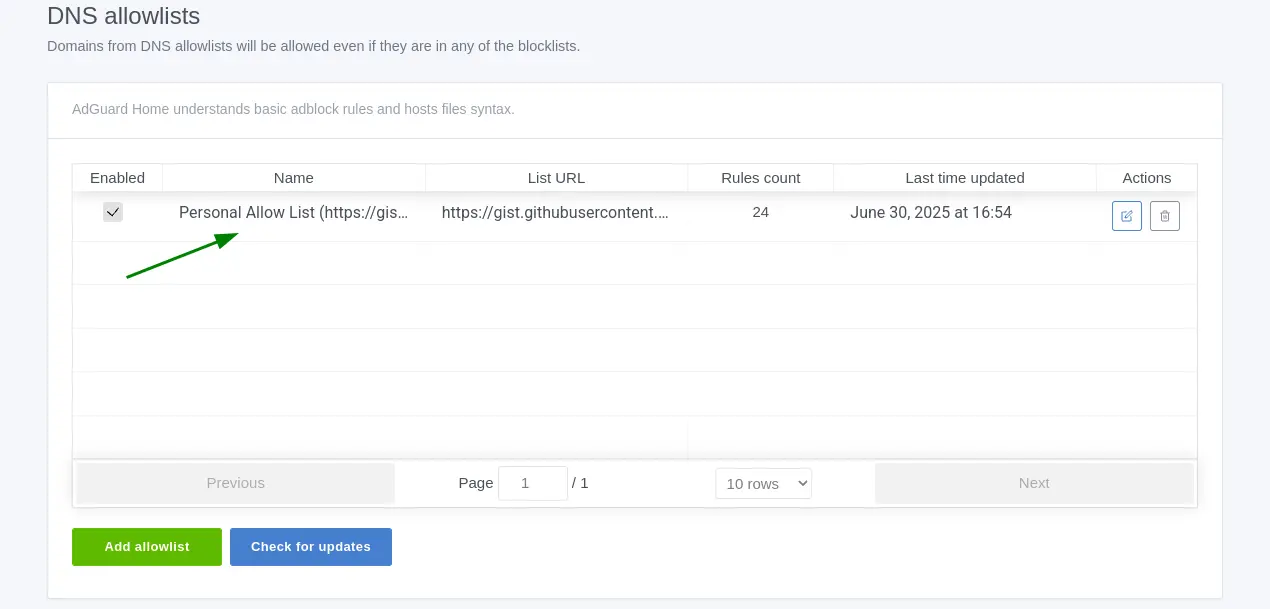Image resolution: width=1270 pixels, height=609 pixels.
Task: Sort by the Last time updated header
Action: point(964,178)
